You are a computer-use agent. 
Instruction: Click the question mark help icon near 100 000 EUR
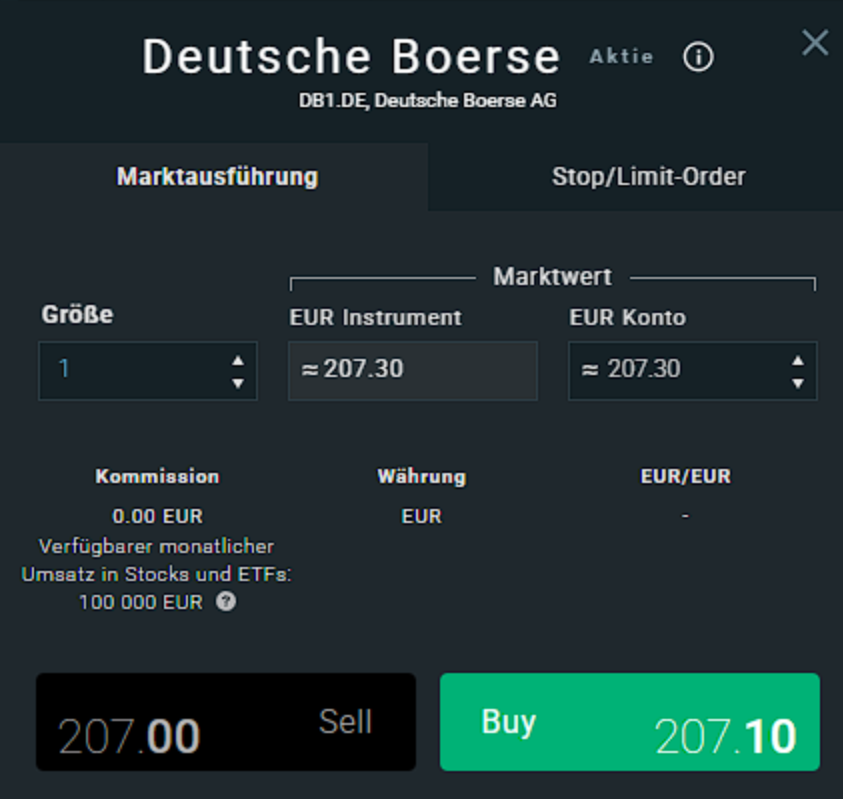[226, 602]
